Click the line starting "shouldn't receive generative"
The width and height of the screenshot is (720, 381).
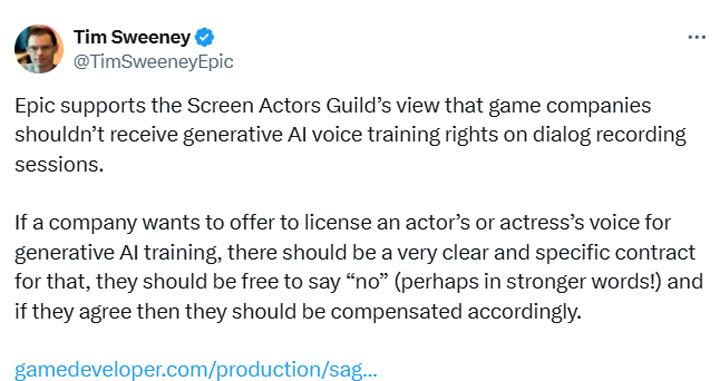pos(350,135)
